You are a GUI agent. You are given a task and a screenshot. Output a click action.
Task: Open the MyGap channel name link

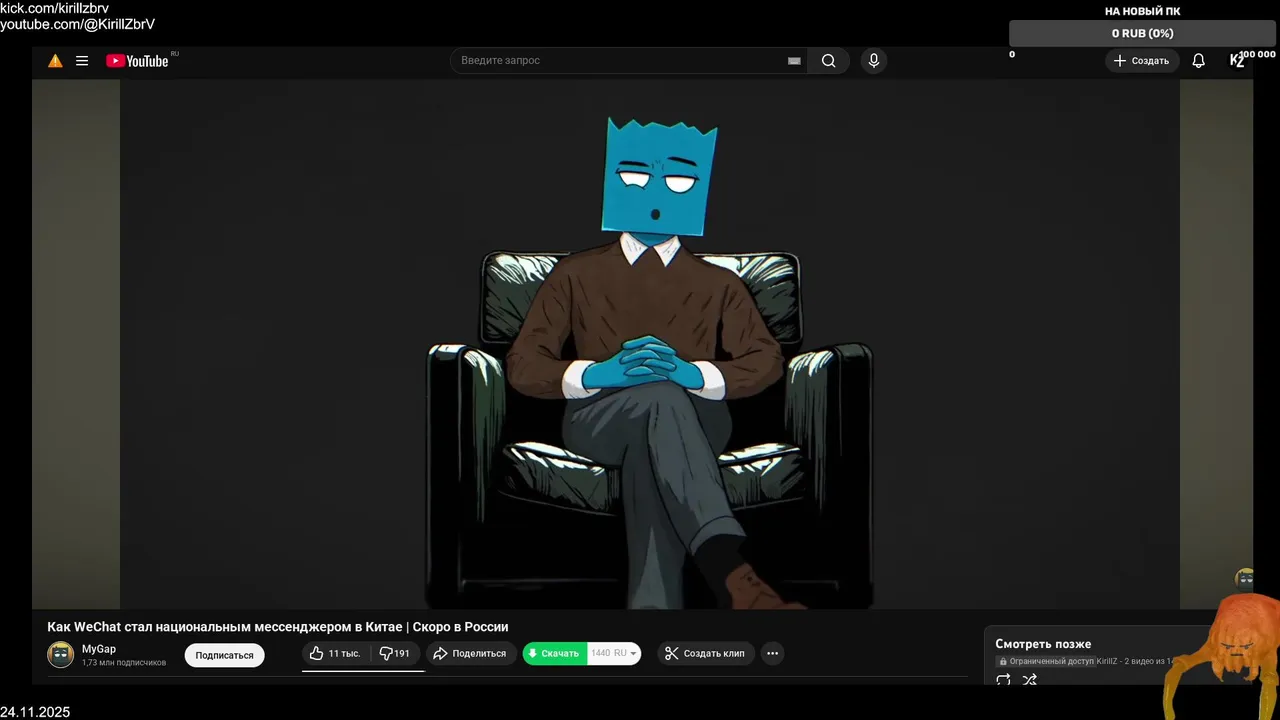pyautogui.click(x=99, y=649)
